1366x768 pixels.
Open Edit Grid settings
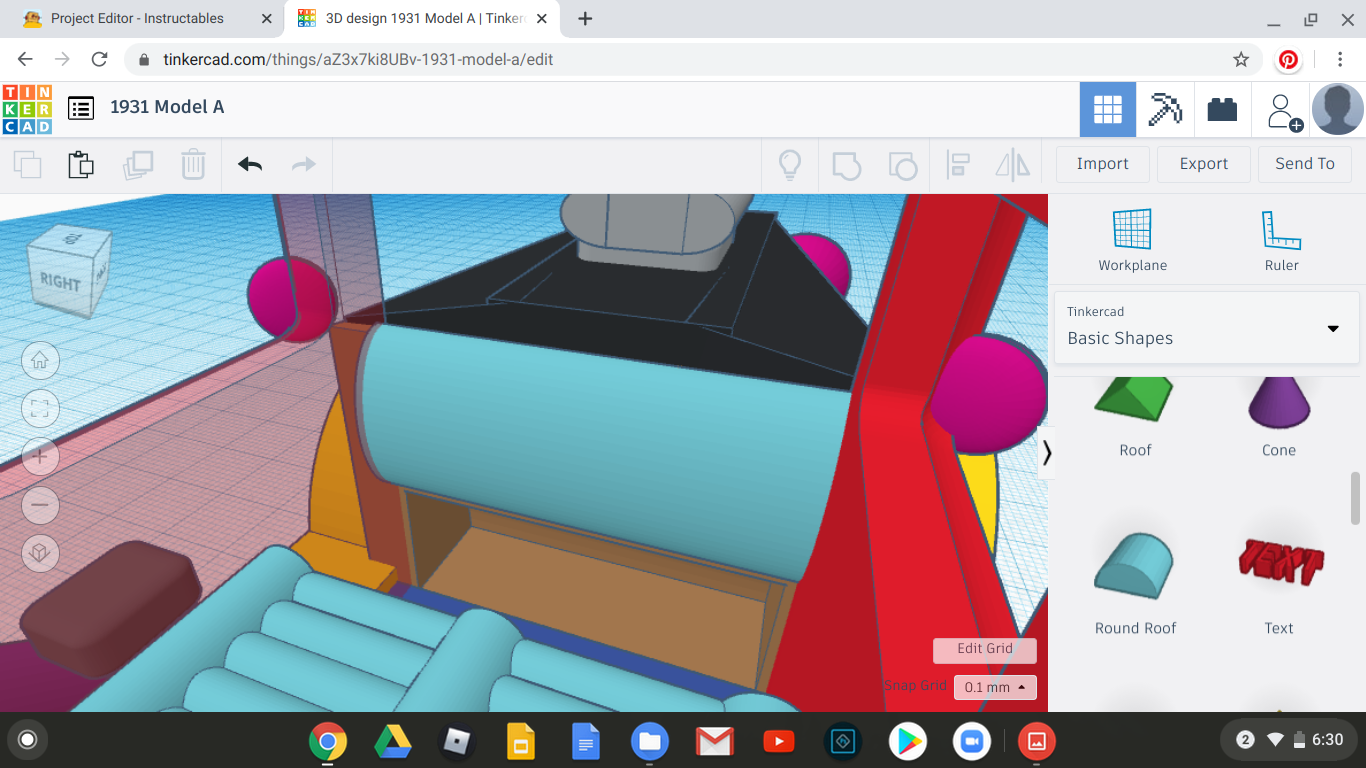coord(984,650)
